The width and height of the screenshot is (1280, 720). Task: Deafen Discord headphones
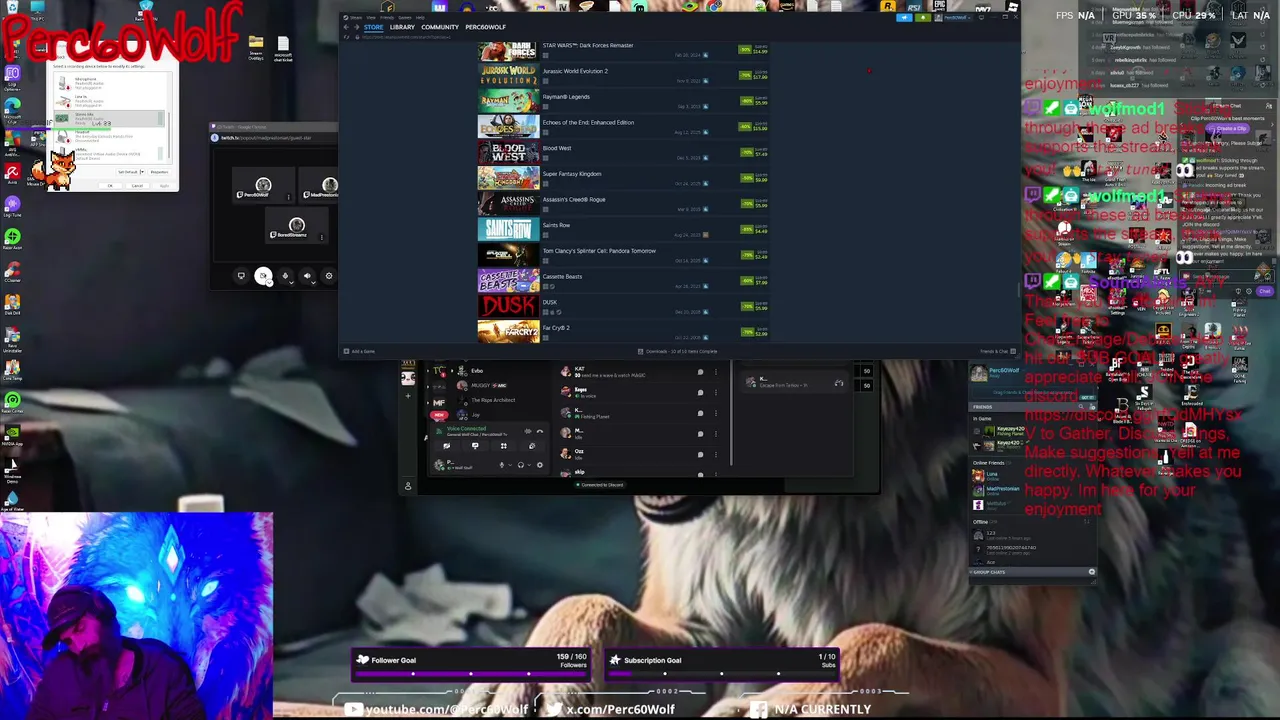pos(521,465)
